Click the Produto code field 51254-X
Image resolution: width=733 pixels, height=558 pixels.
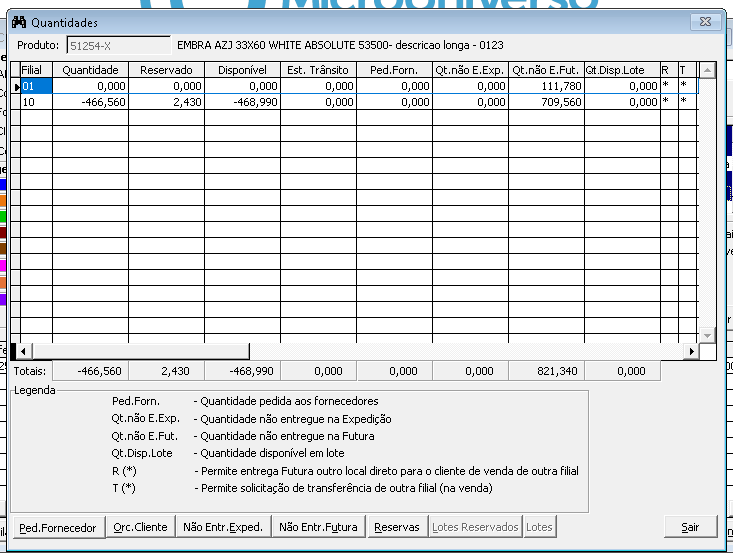pyautogui.click(x=119, y=46)
